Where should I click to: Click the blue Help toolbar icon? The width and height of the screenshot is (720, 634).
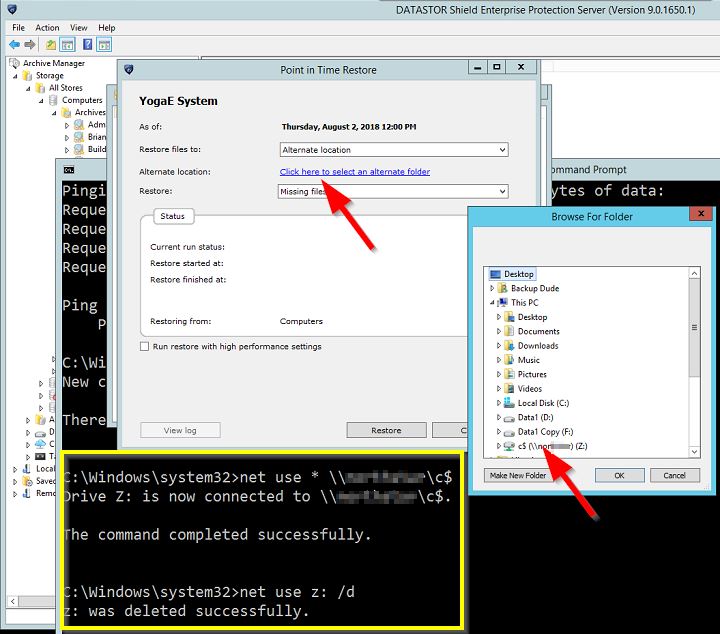pos(87,45)
